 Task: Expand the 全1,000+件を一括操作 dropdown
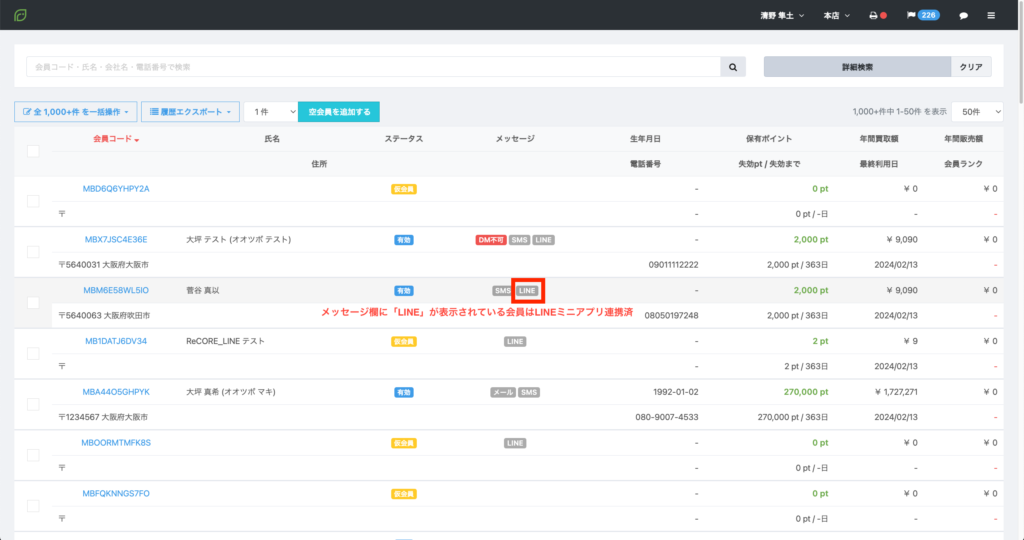point(76,112)
